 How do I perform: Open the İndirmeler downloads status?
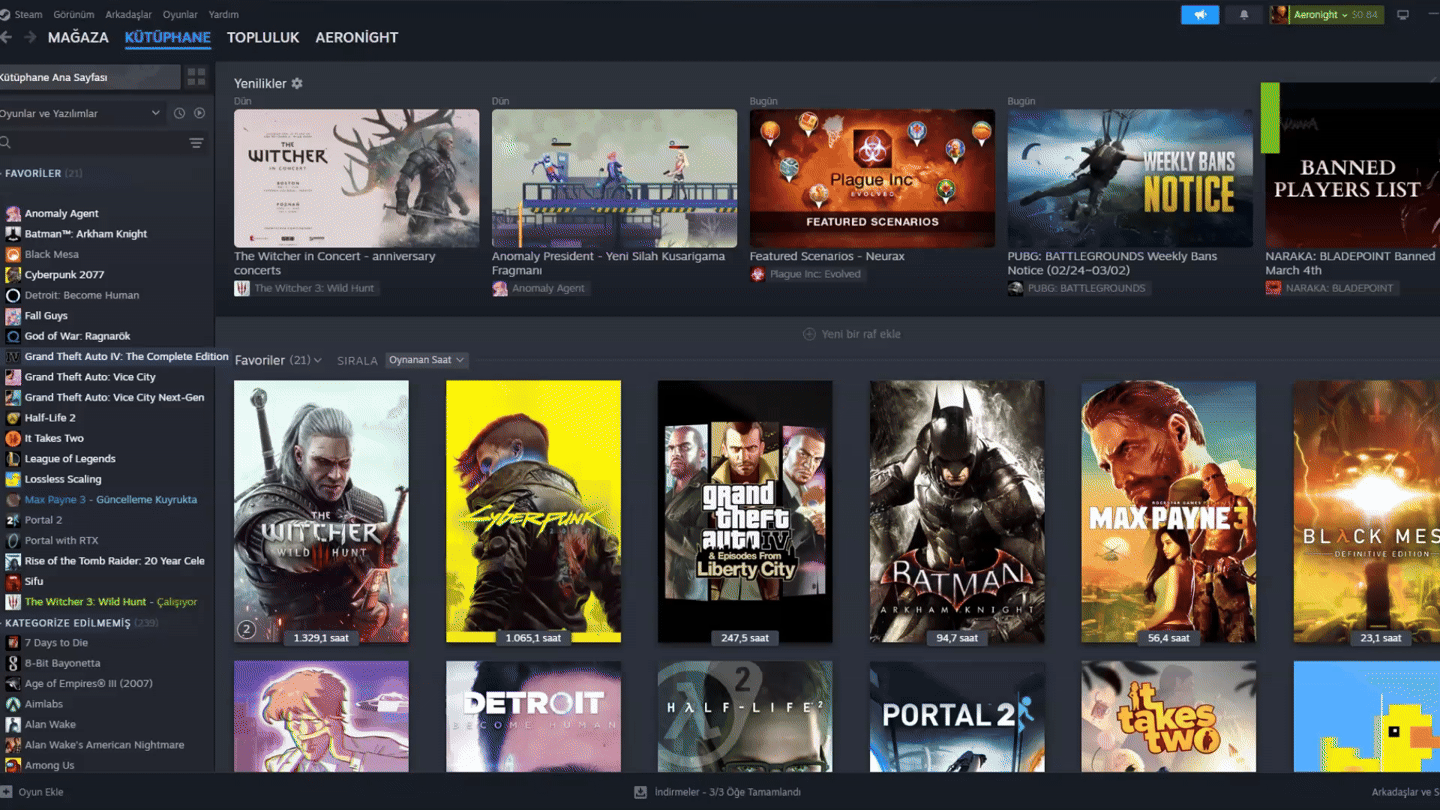pyautogui.click(x=718, y=792)
